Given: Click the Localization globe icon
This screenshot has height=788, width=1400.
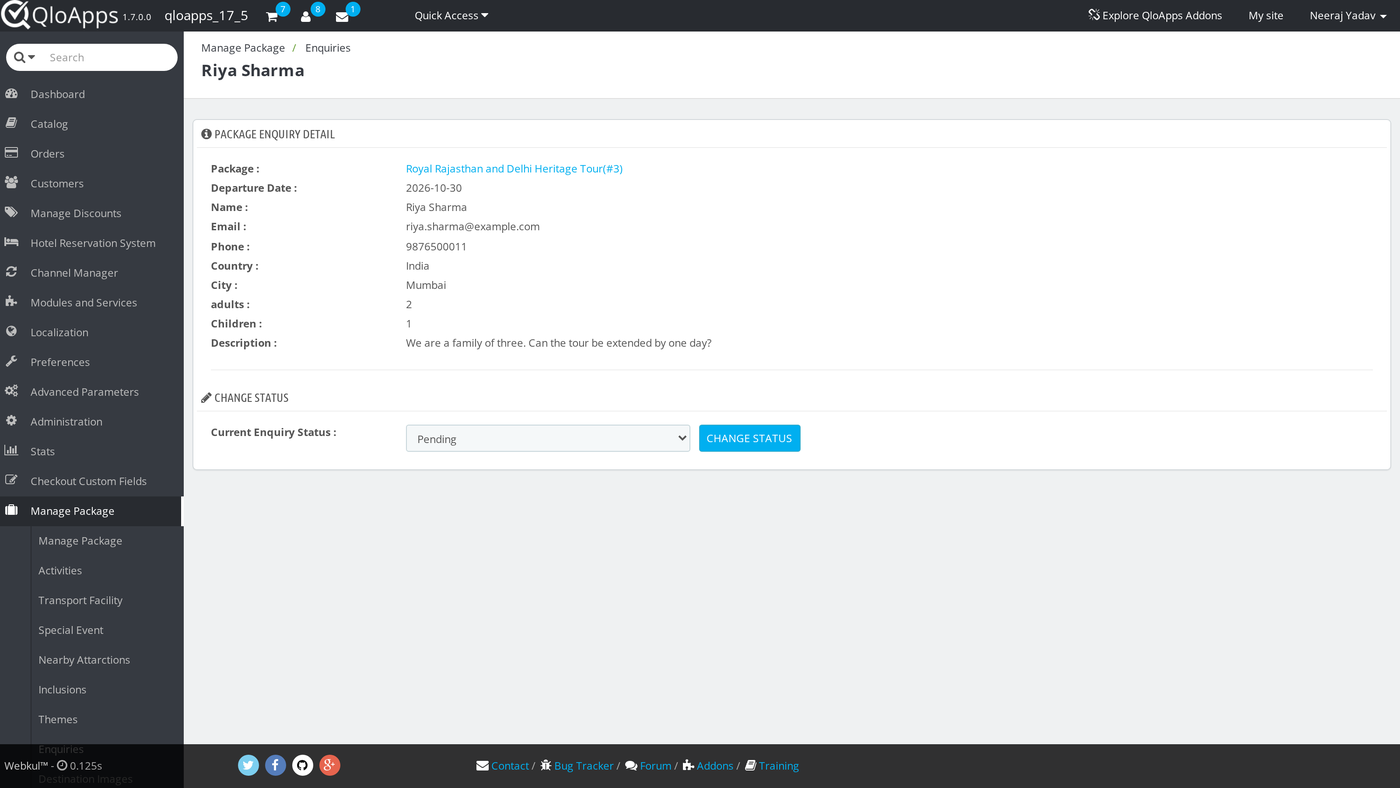Looking at the screenshot, I should pyautogui.click(x=12, y=332).
